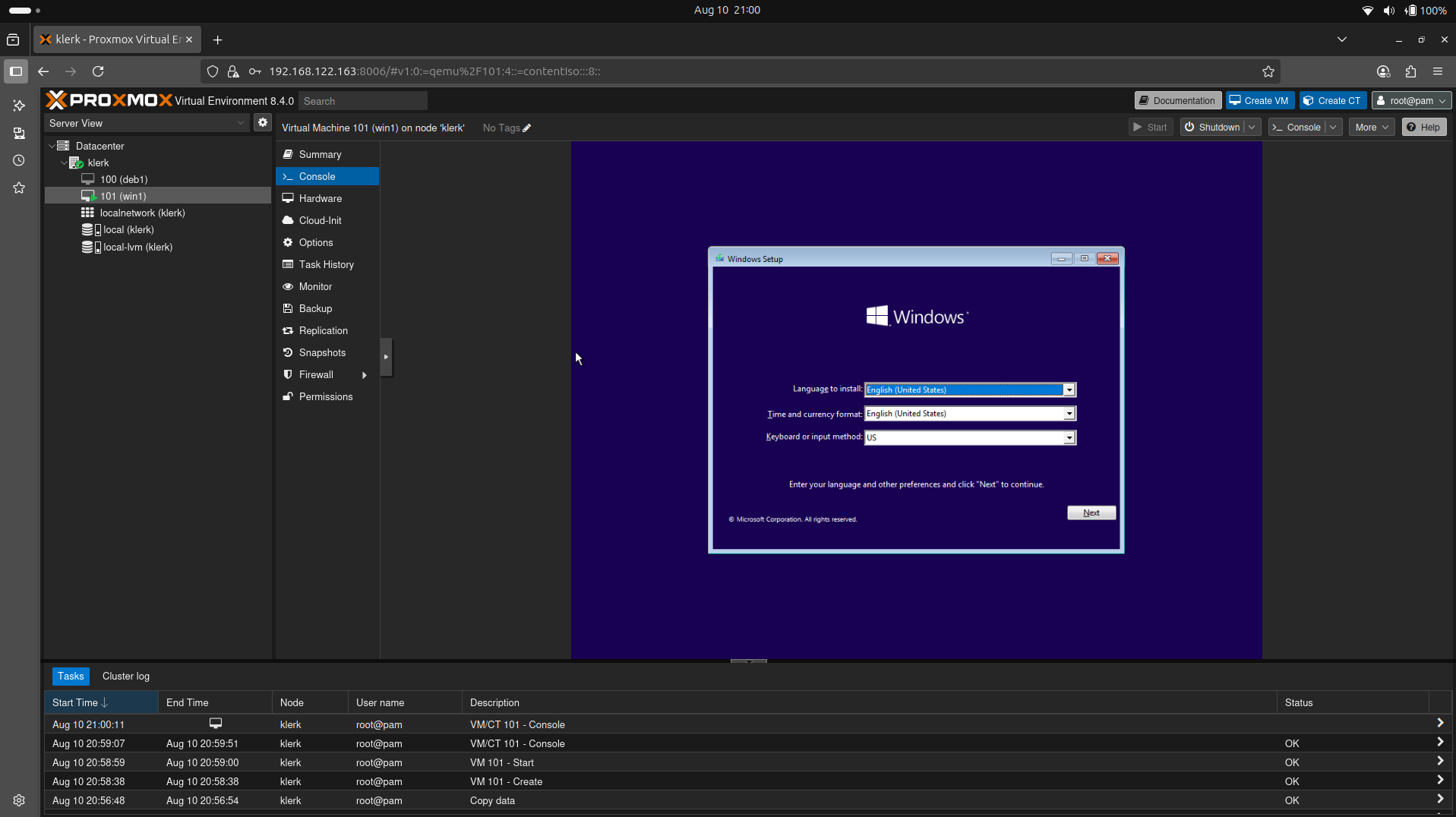Switch to the Cluster log tab

125,676
